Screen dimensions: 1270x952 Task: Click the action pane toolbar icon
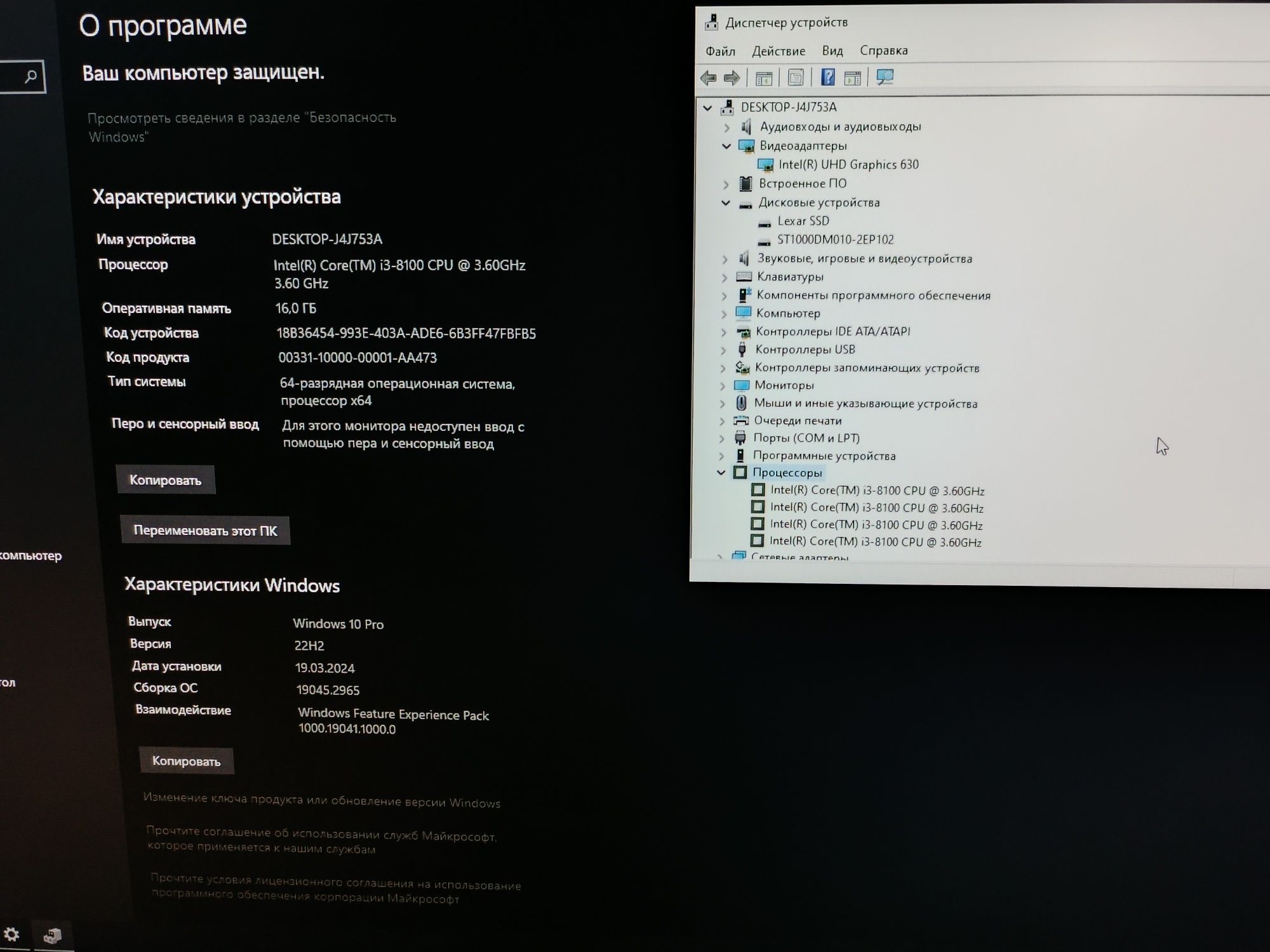tap(852, 77)
